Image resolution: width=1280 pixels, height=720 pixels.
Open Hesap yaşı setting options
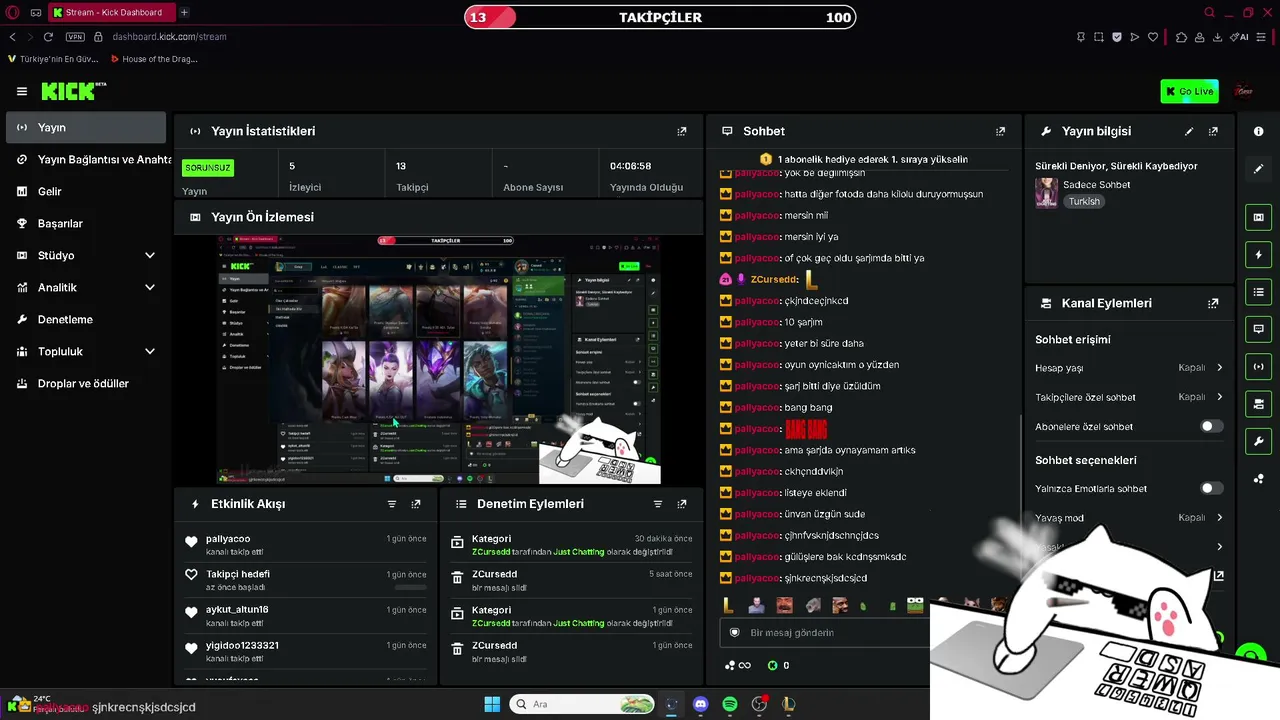pyautogui.click(x=1129, y=368)
